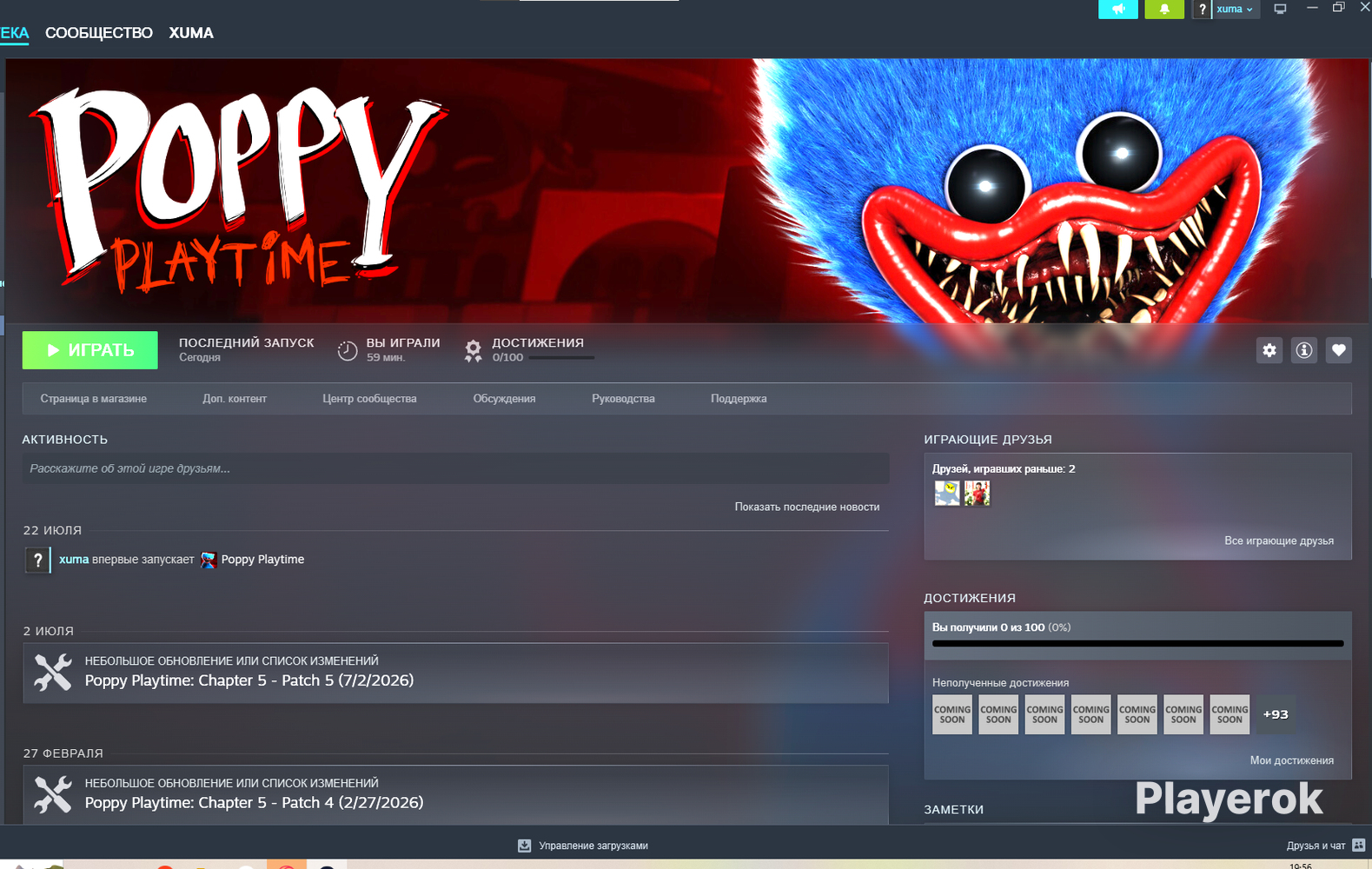Click the ЗАМЕТКИ section heading

954,809
